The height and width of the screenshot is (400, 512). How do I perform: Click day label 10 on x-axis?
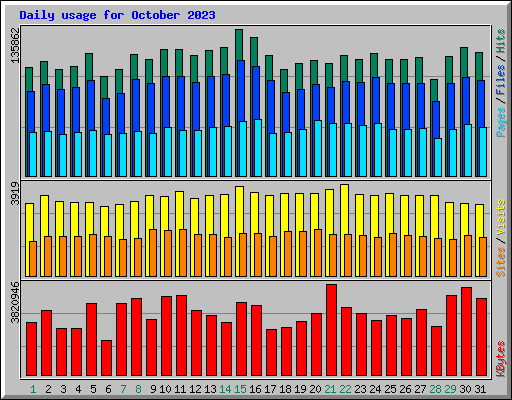(x=165, y=389)
